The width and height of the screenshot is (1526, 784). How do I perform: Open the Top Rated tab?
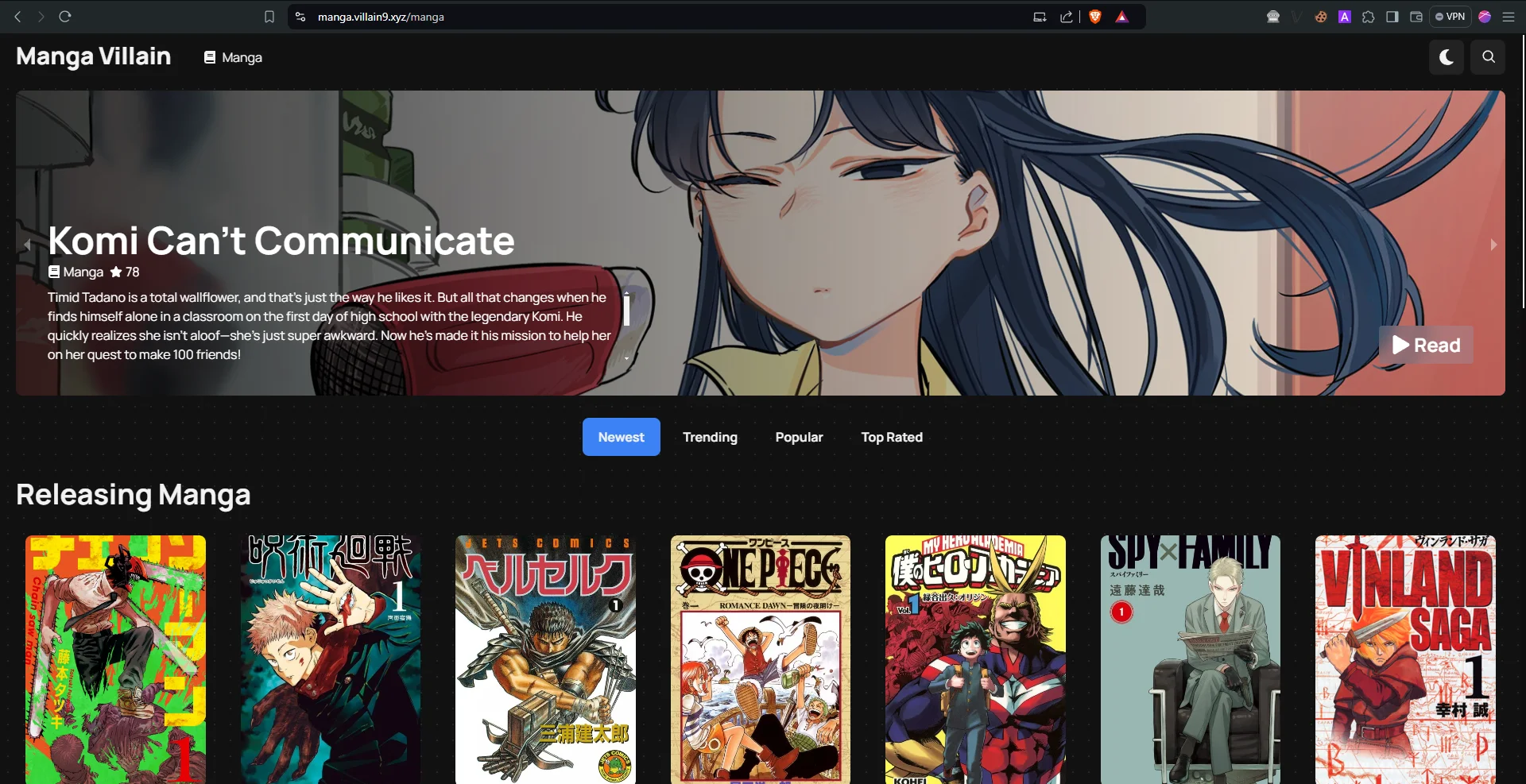892,437
